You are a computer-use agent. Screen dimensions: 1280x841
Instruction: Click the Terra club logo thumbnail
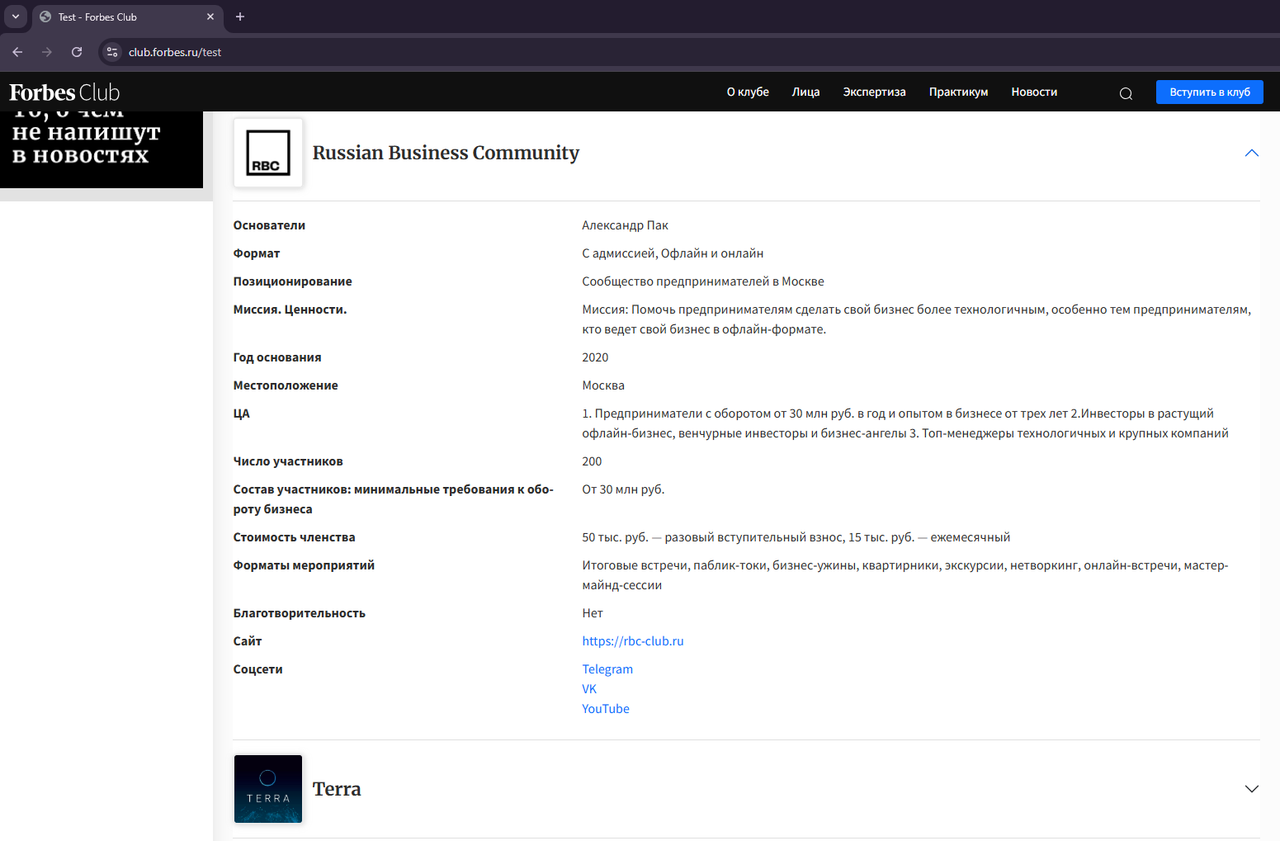tap(268, 789)
